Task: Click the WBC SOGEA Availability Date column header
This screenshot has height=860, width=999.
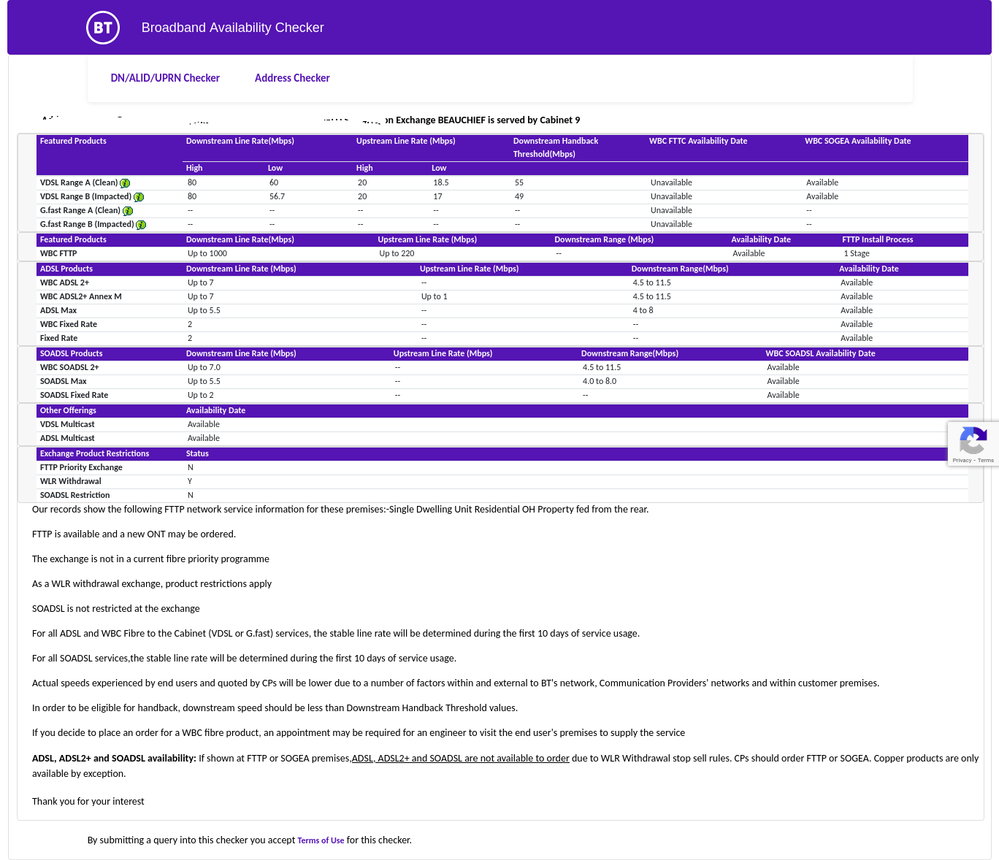Action: (857, 141)
